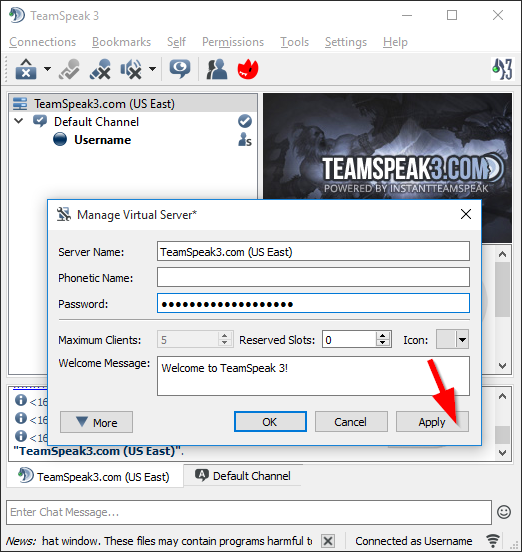Close the Manage Virtual Server dialog
This screenshot has width=522, height=552.
pos(466,214)
